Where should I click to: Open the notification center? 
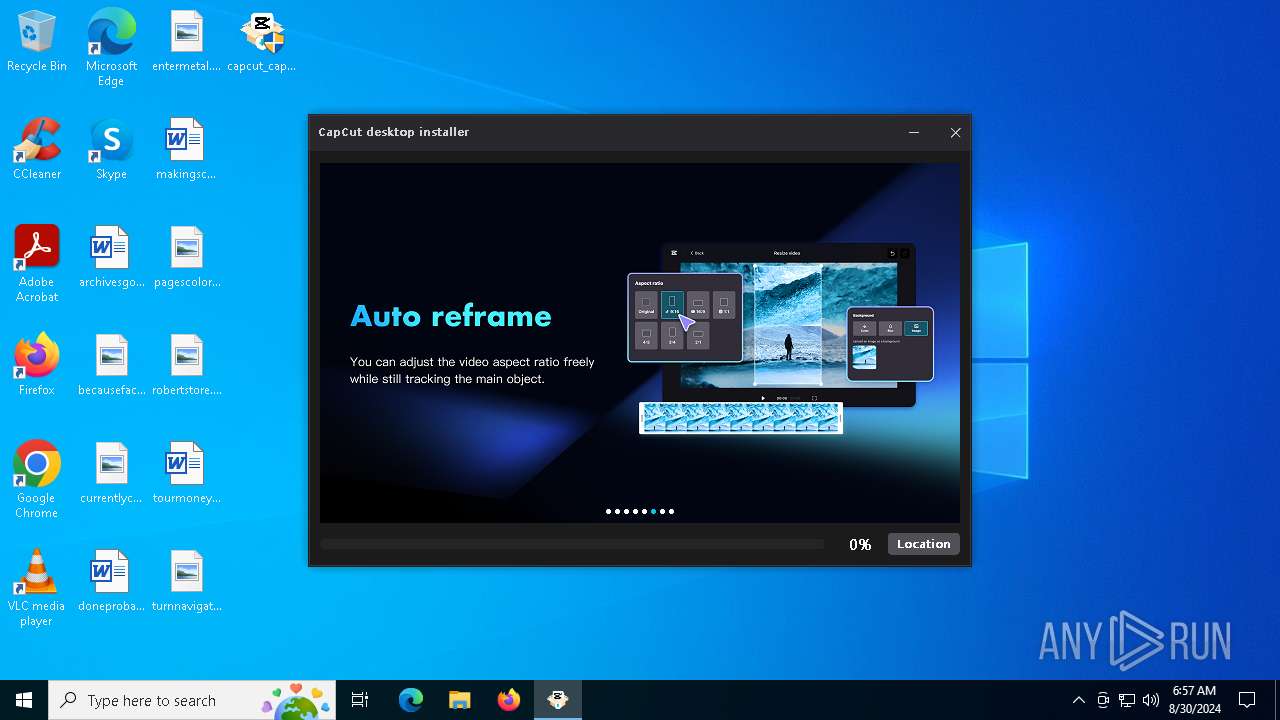coord(1247,700)
